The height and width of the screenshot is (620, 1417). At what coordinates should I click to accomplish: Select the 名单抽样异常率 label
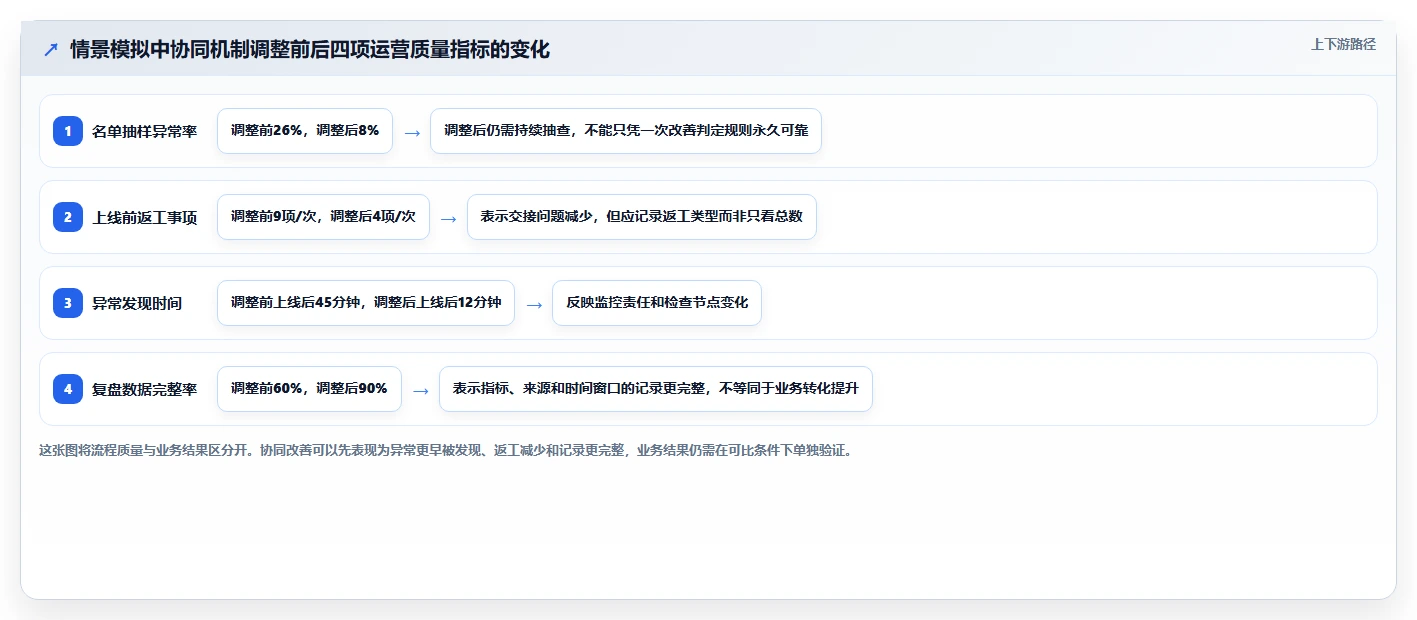click(144, 131)
